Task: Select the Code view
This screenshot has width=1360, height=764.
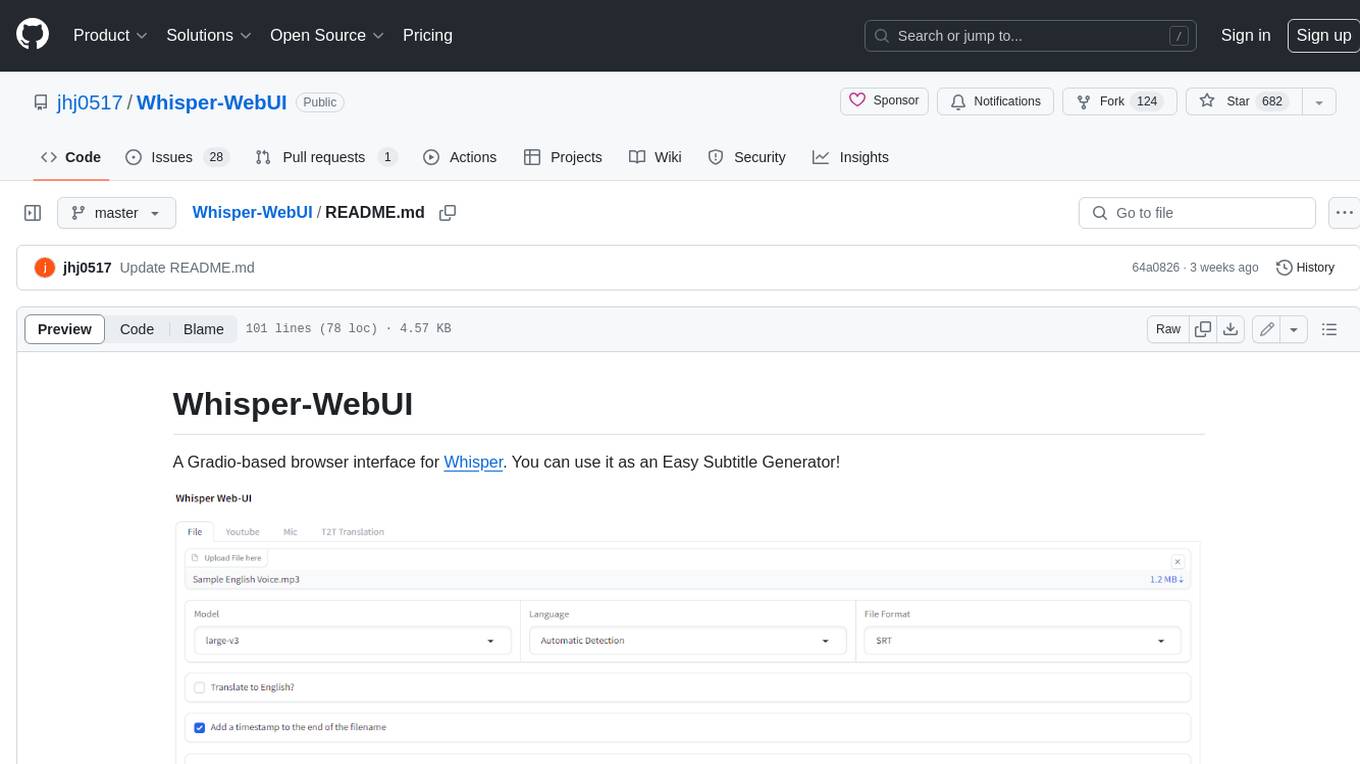Action: coord(137,329)
